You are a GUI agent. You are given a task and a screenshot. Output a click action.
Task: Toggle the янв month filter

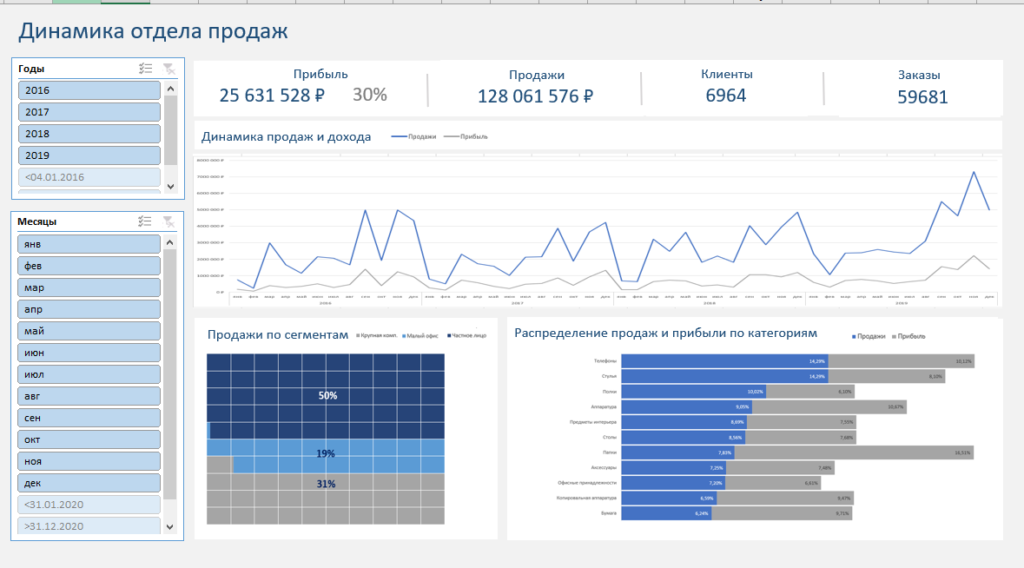89,244
